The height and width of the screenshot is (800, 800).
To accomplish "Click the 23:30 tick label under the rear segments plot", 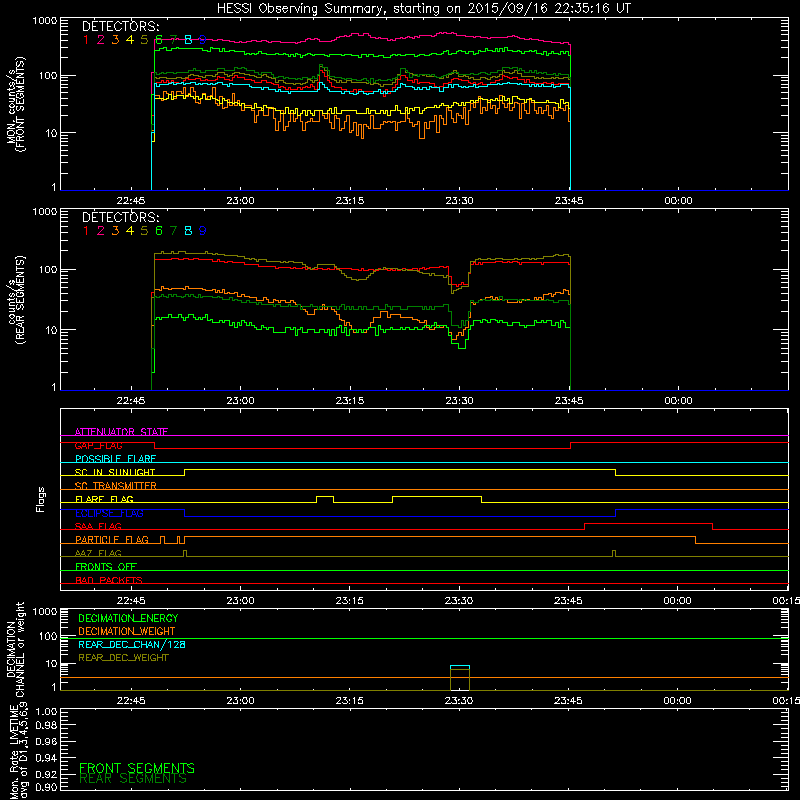I will (459, 401).
